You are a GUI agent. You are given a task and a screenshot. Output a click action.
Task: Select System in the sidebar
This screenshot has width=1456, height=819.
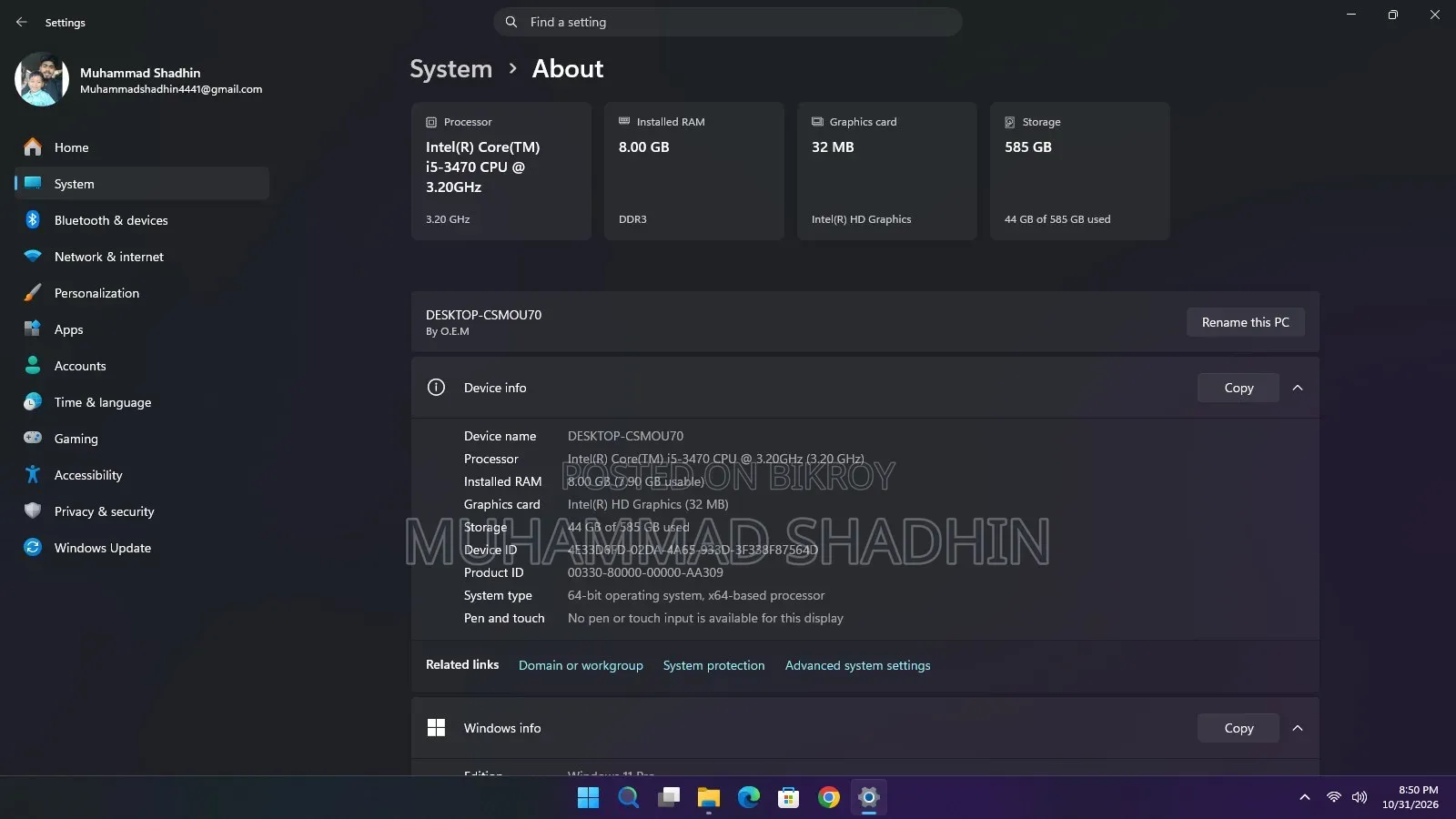coord(142,184)
